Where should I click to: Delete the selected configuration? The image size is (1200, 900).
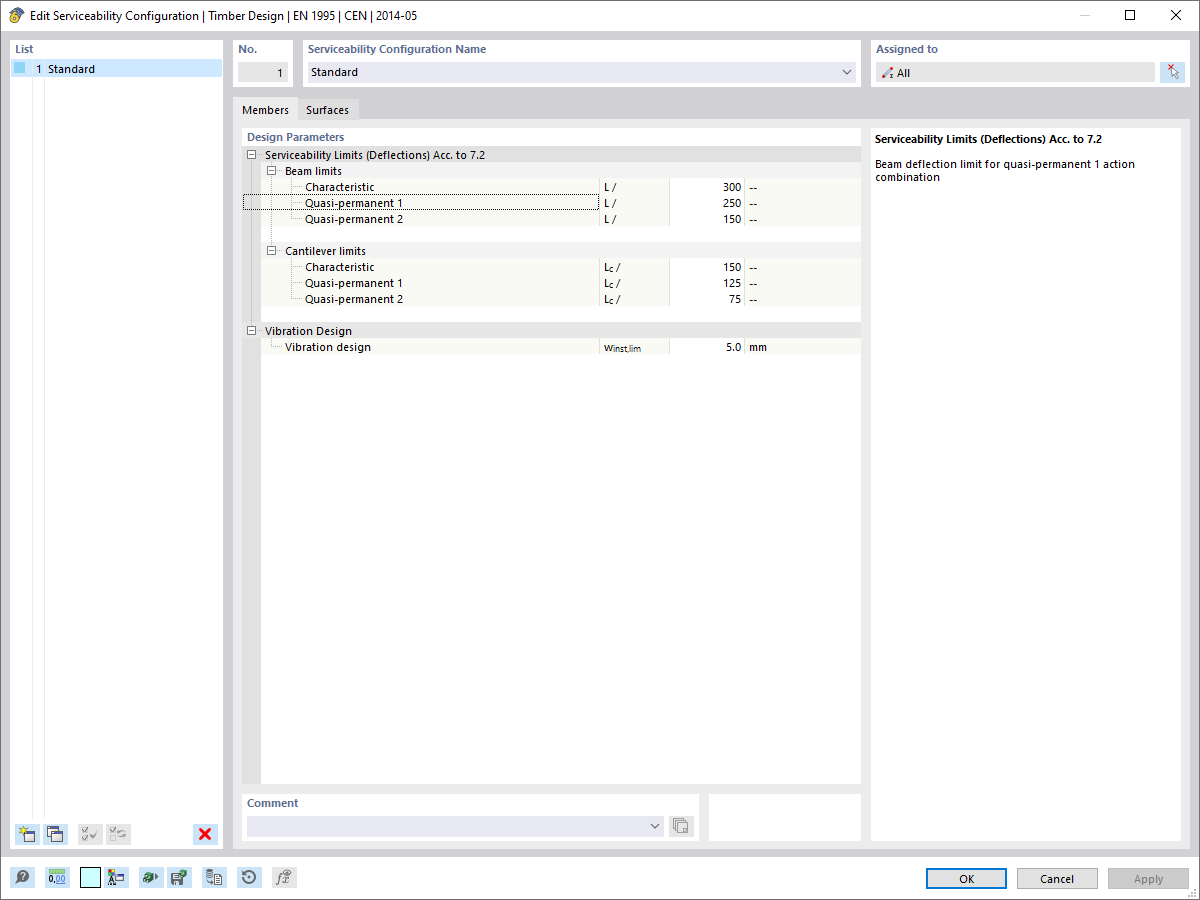pyautogui.click(x=205, y=834)
